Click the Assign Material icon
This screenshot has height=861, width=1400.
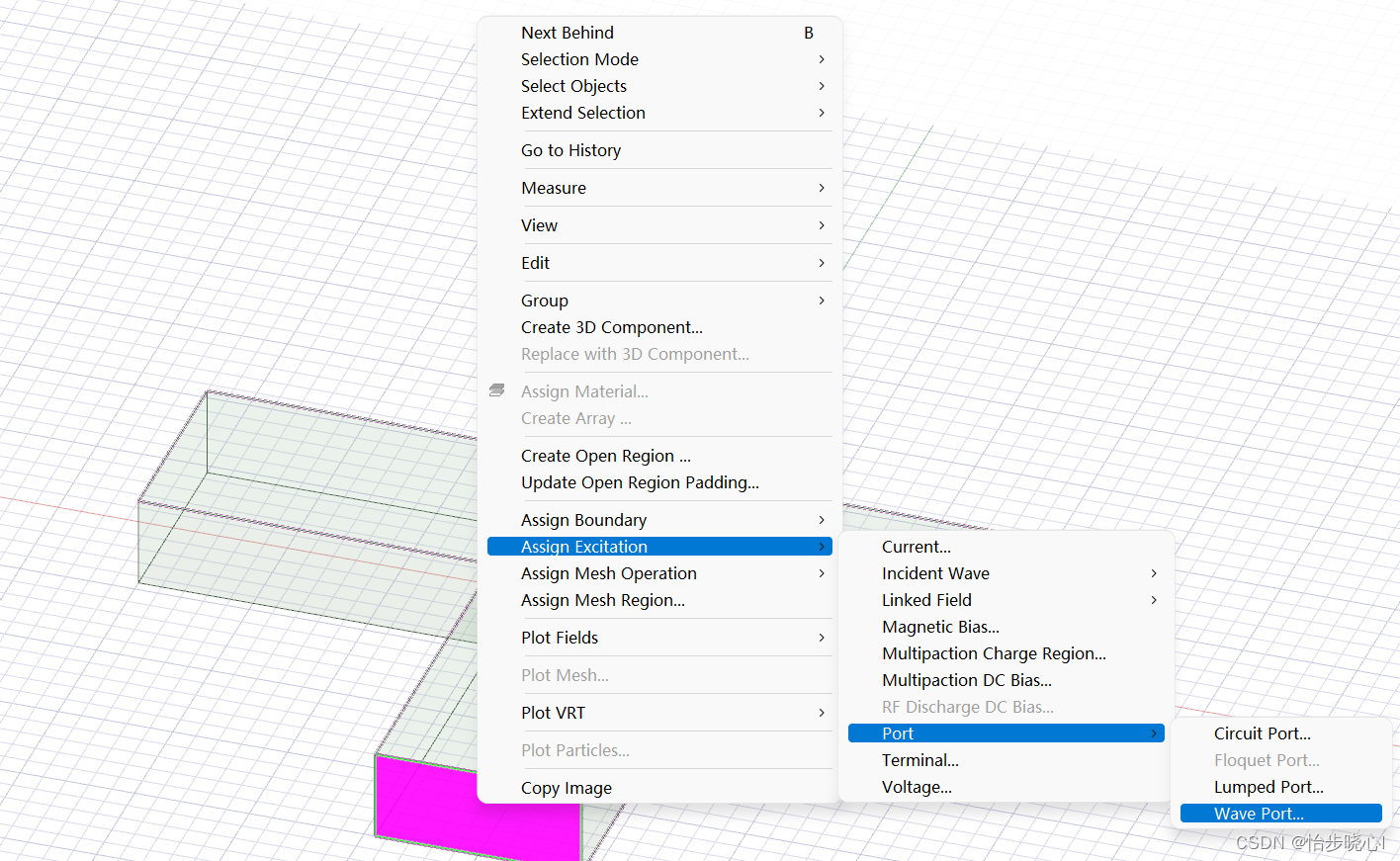coord(497,391)
